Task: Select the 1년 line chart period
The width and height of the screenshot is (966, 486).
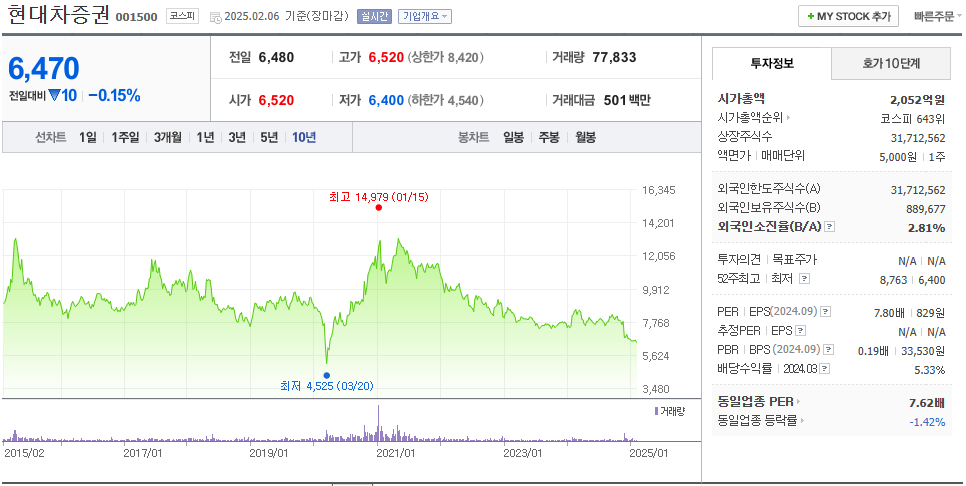Action: [205, 137]
